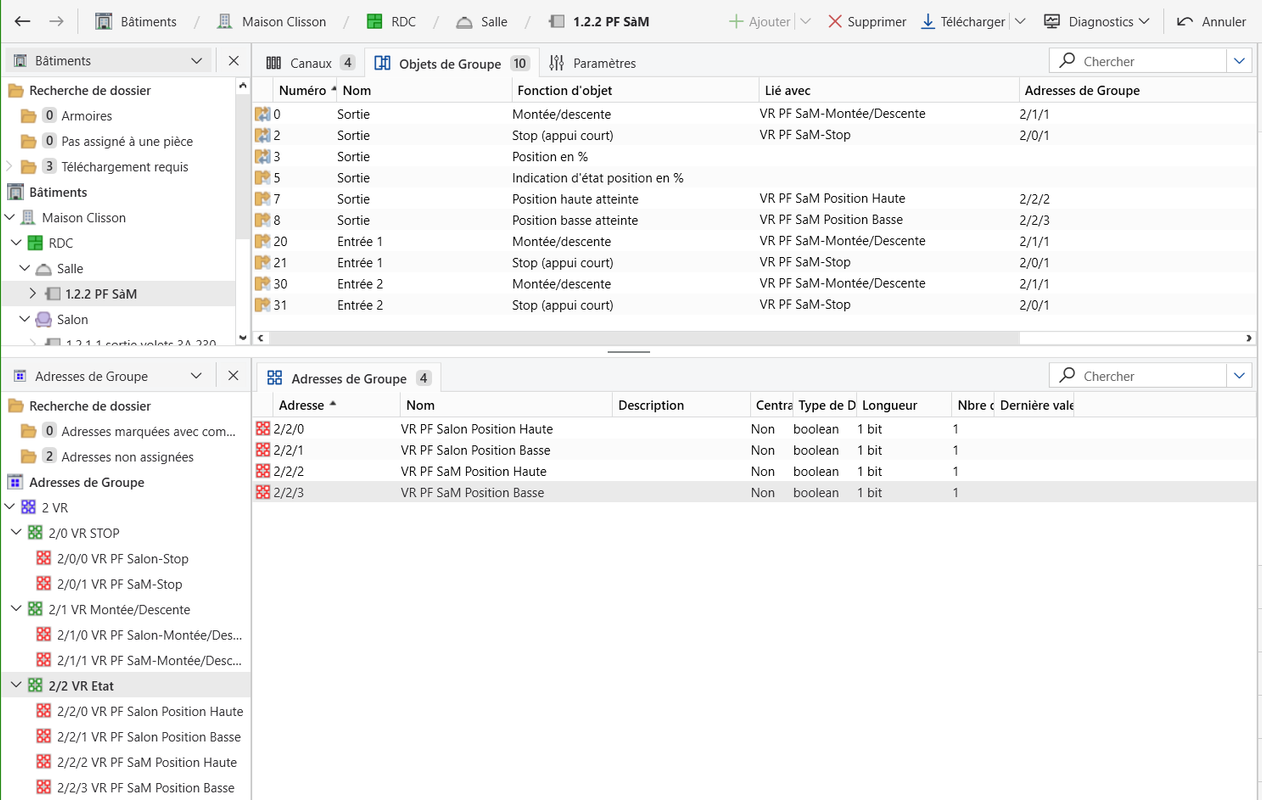Screen dimensions: 1262x800
Task: Switch to the Objets de Groupe tab
Action: click(451, 63)
